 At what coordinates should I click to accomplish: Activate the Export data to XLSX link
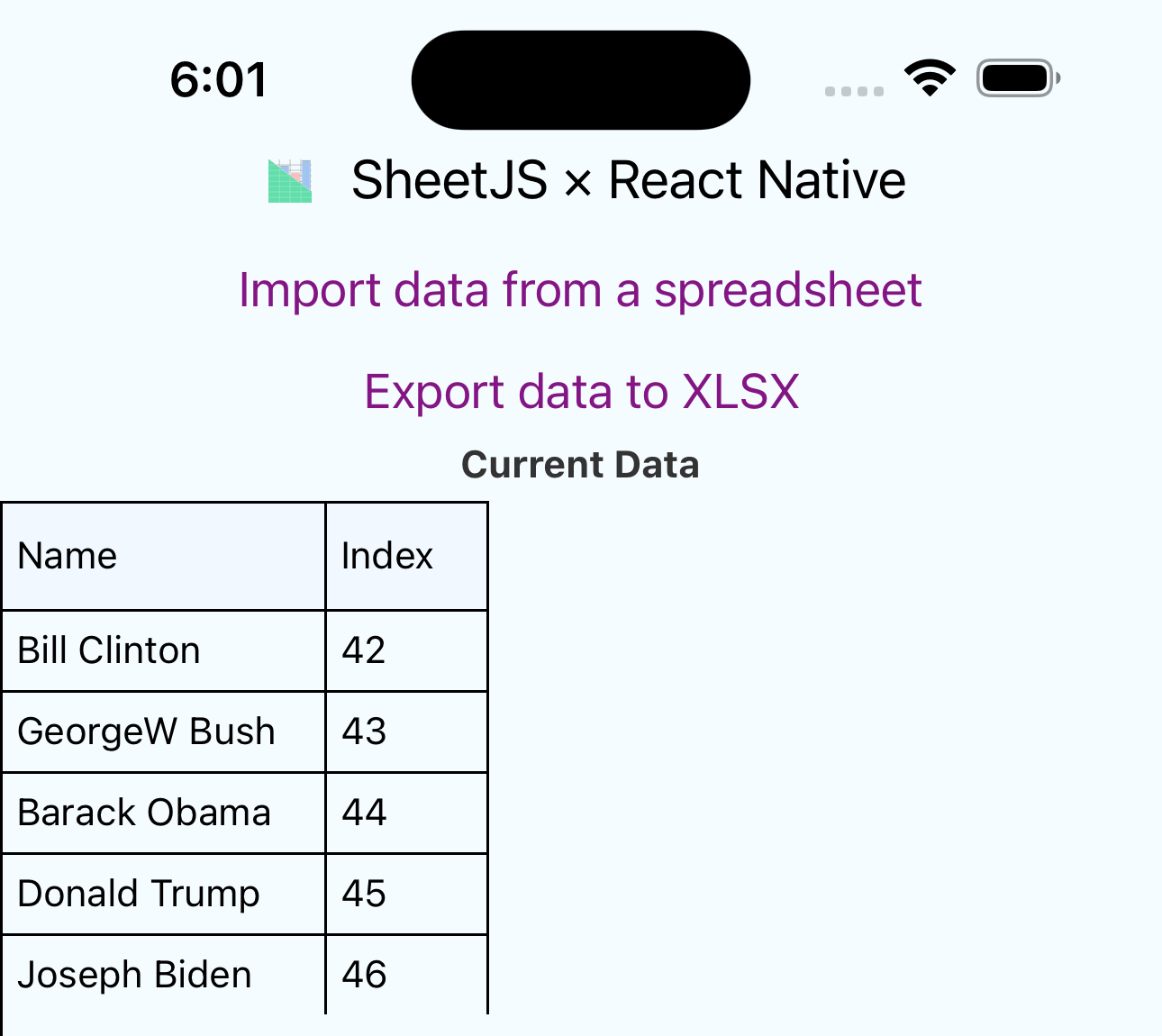click(x=581, y=391)
